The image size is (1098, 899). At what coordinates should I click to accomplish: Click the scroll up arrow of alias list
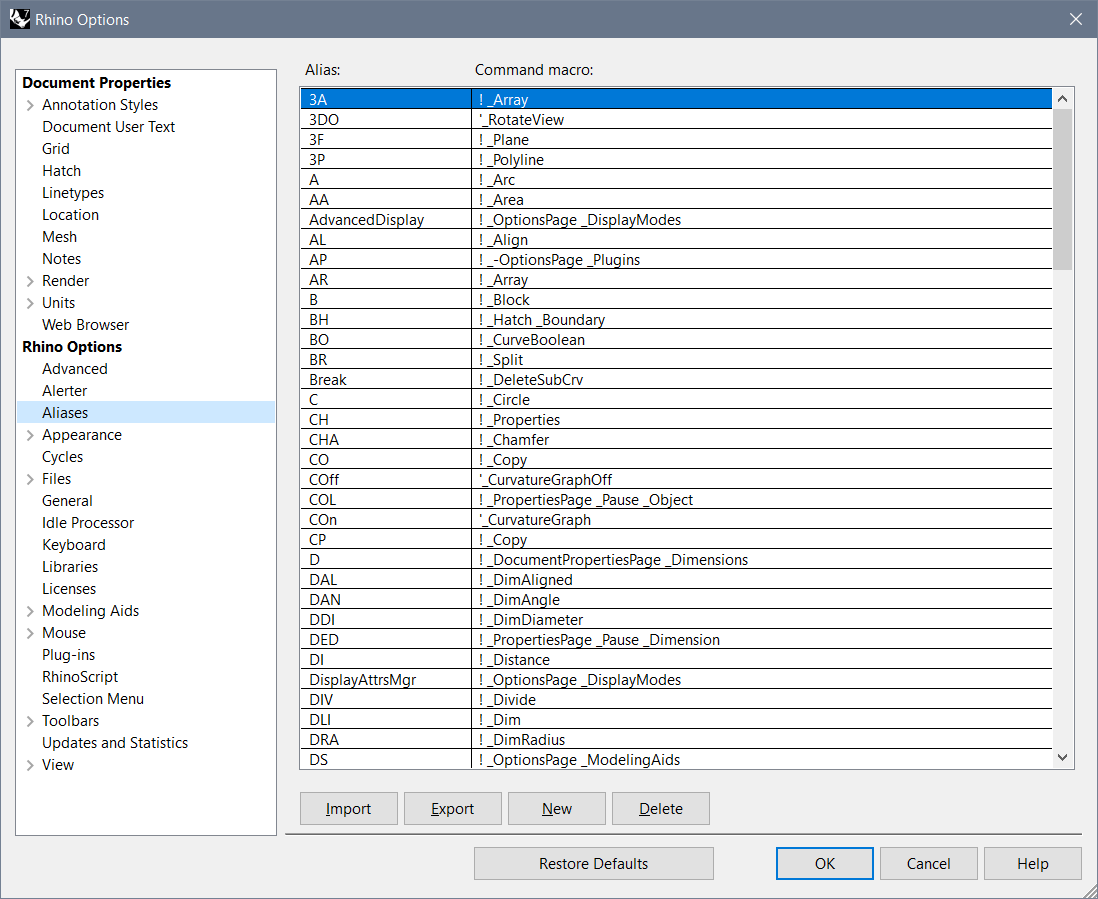[1062, 99]
